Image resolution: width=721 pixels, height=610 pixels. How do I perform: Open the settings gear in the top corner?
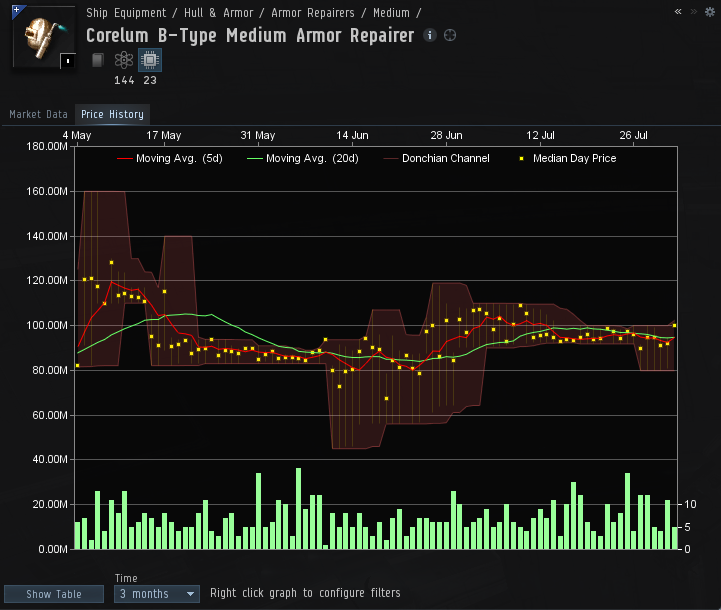pos(710,12)
